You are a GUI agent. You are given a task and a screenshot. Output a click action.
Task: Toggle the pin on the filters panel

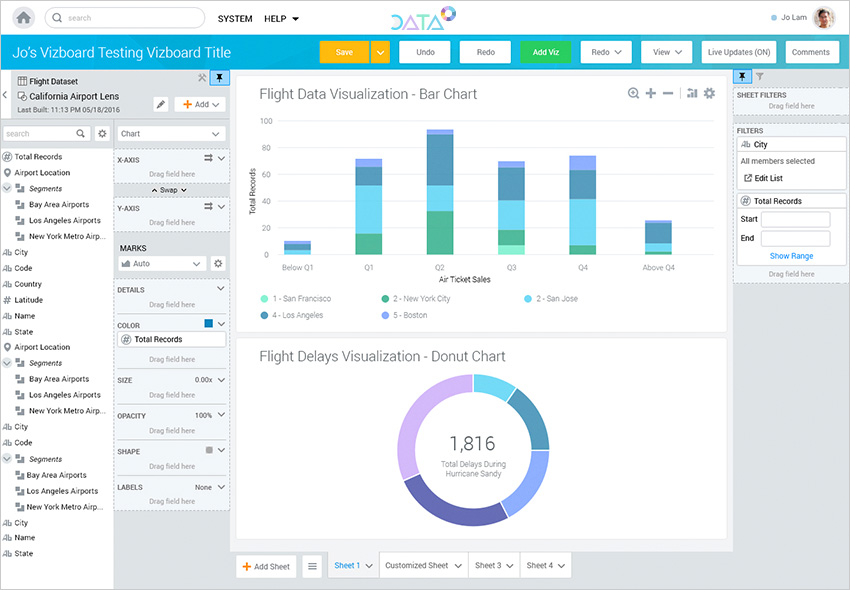pyautogui.click(x=742, y=77)
